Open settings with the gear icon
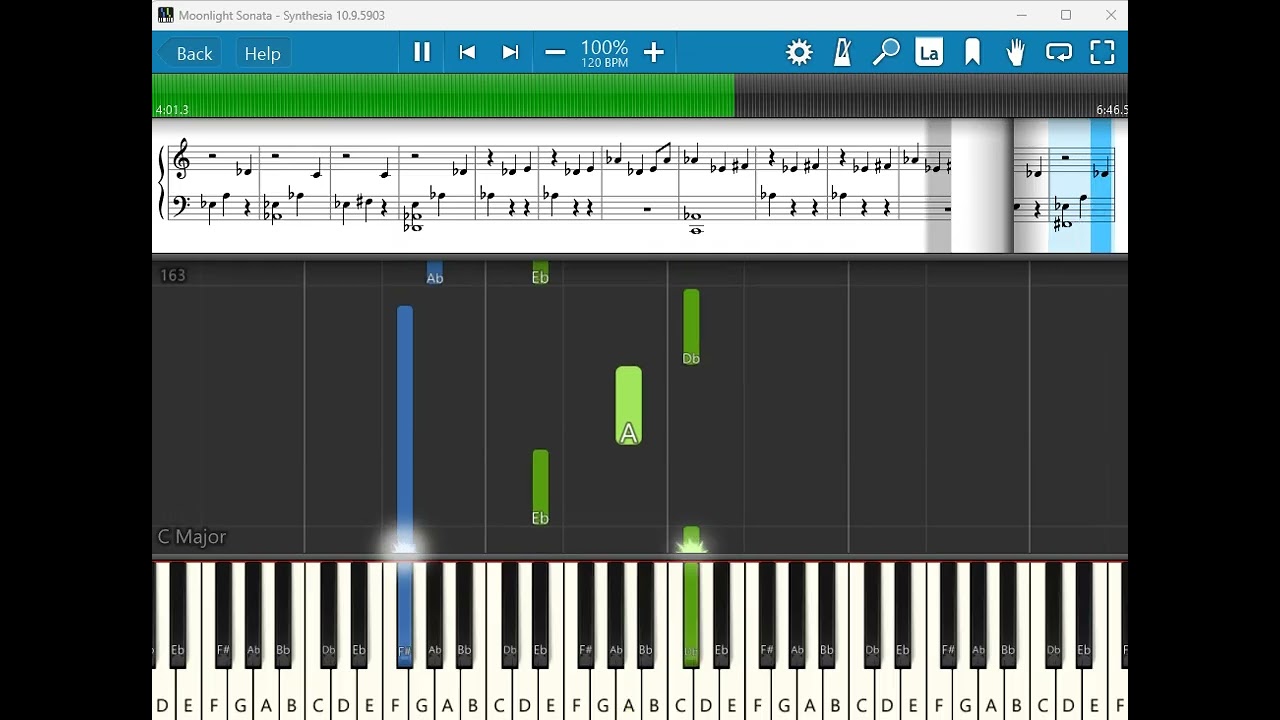Screen dimensions: 1280x720 799,53
